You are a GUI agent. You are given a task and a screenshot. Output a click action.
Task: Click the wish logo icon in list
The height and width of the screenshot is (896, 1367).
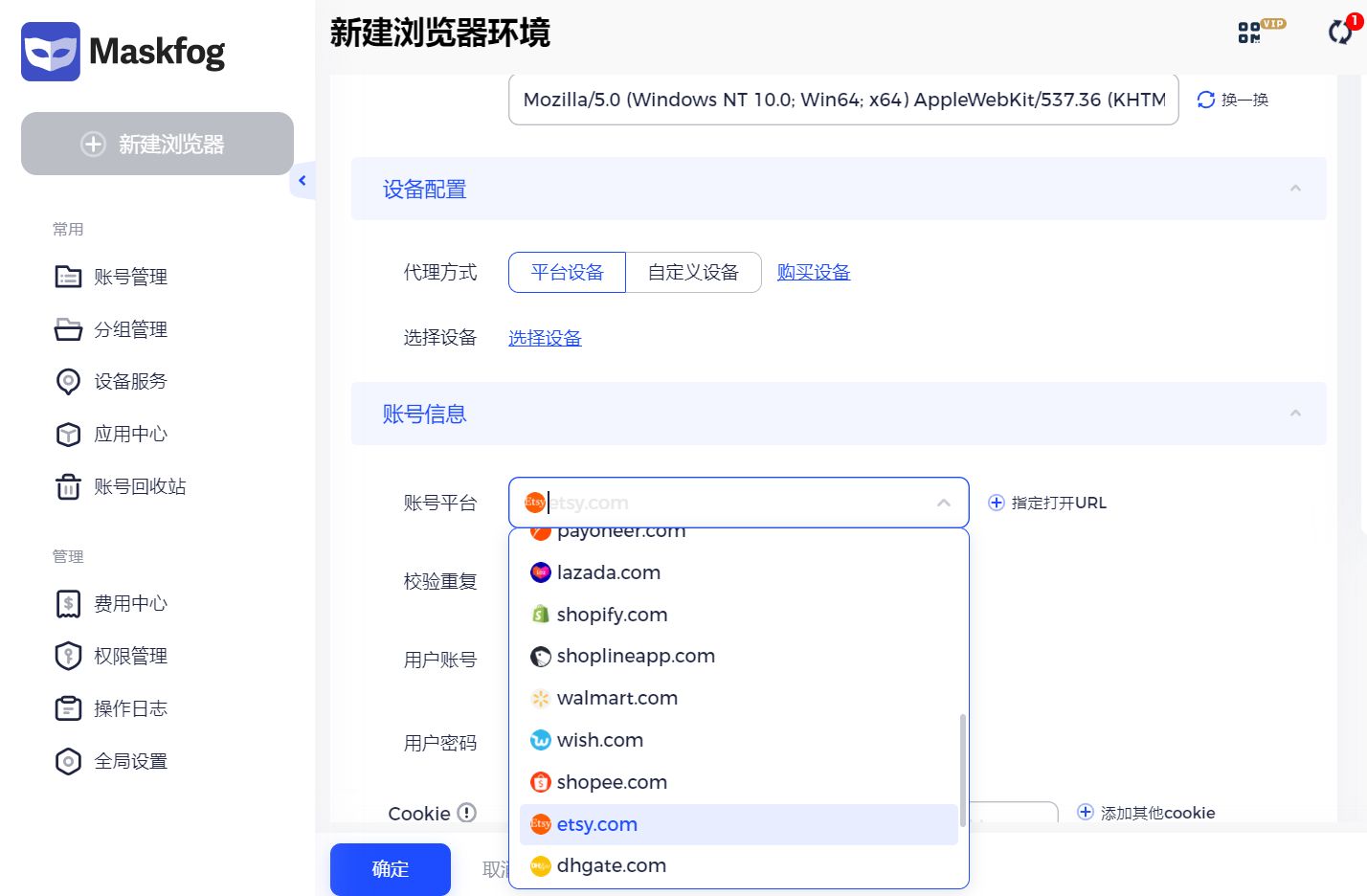541,740
